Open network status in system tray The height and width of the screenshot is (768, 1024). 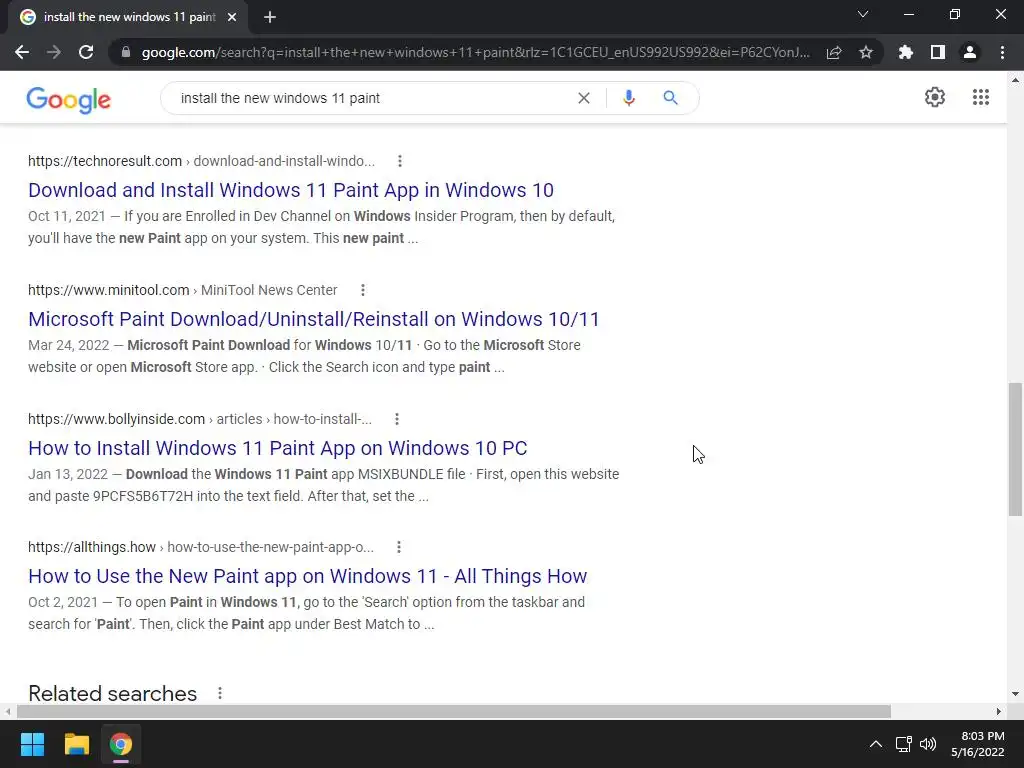(904, 744)
